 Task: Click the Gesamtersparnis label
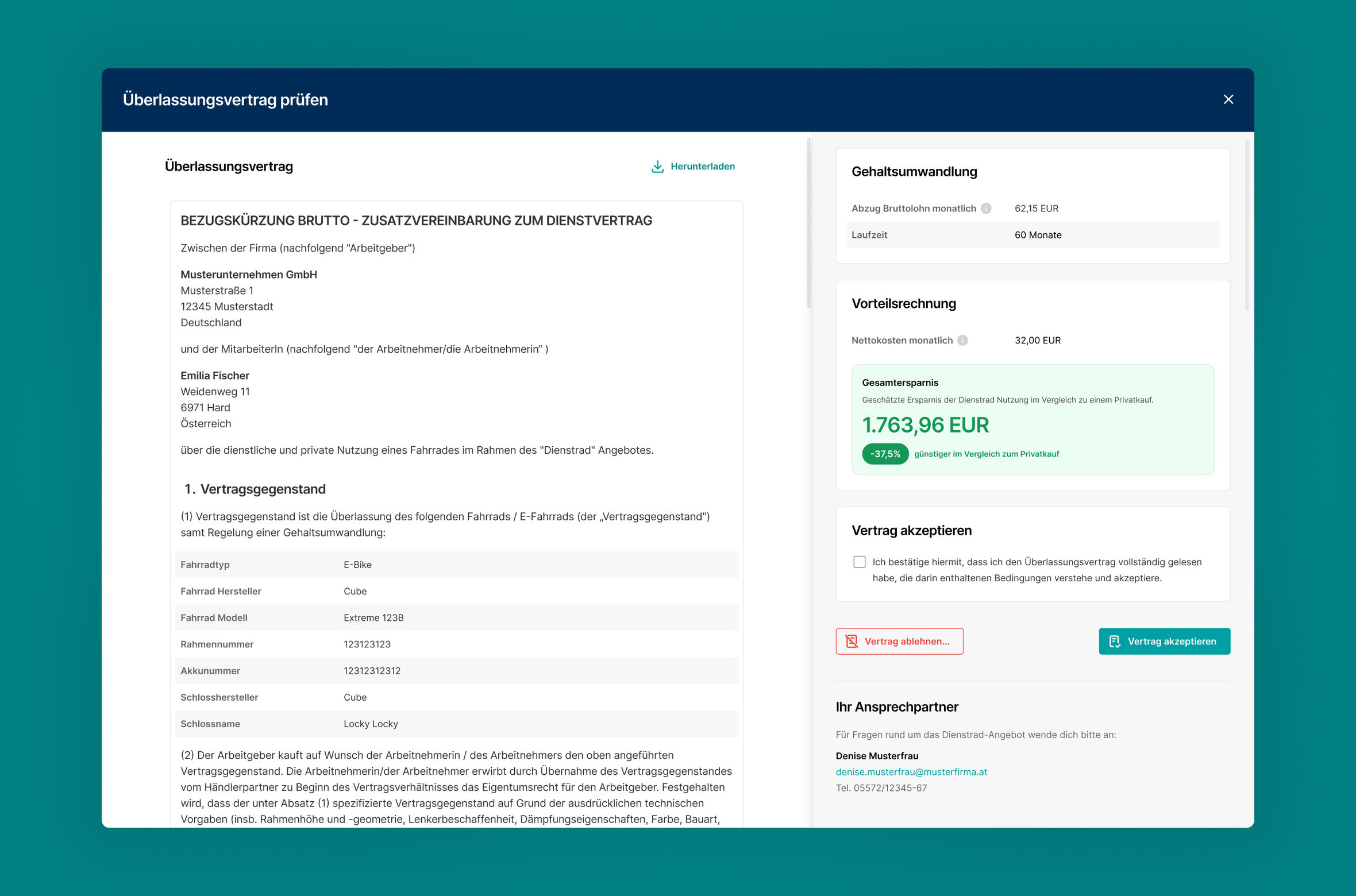900,383
